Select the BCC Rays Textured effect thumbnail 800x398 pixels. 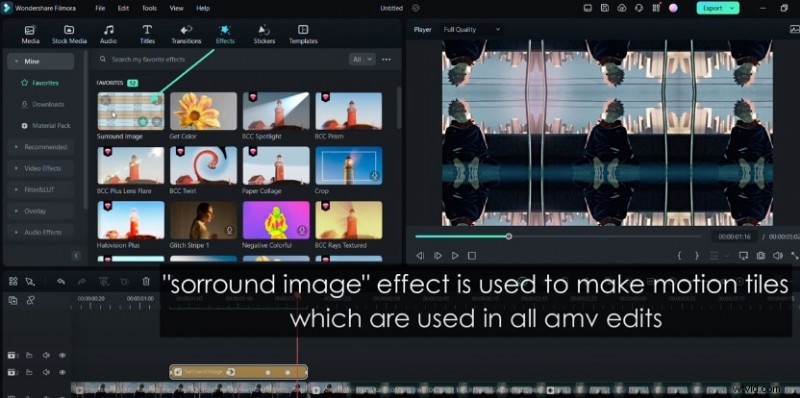[x=348, y=220]
